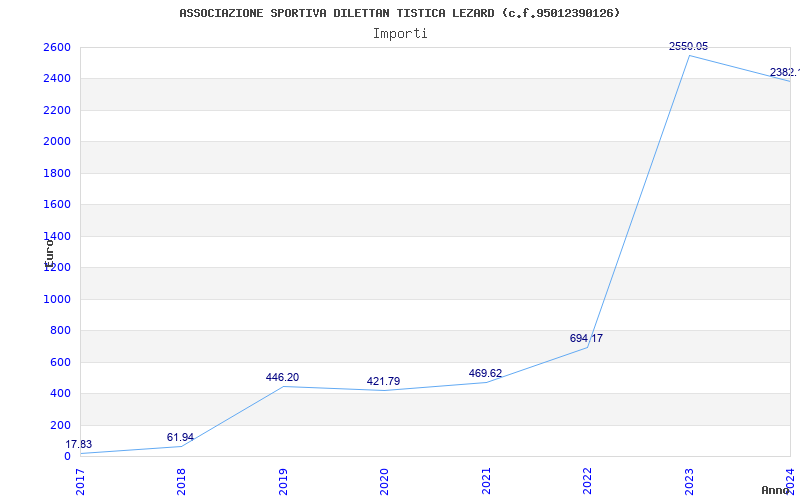Click the 2019 x-axis year label
The image size is (800, 500).
pyautogui.click(x=283, y=482)
